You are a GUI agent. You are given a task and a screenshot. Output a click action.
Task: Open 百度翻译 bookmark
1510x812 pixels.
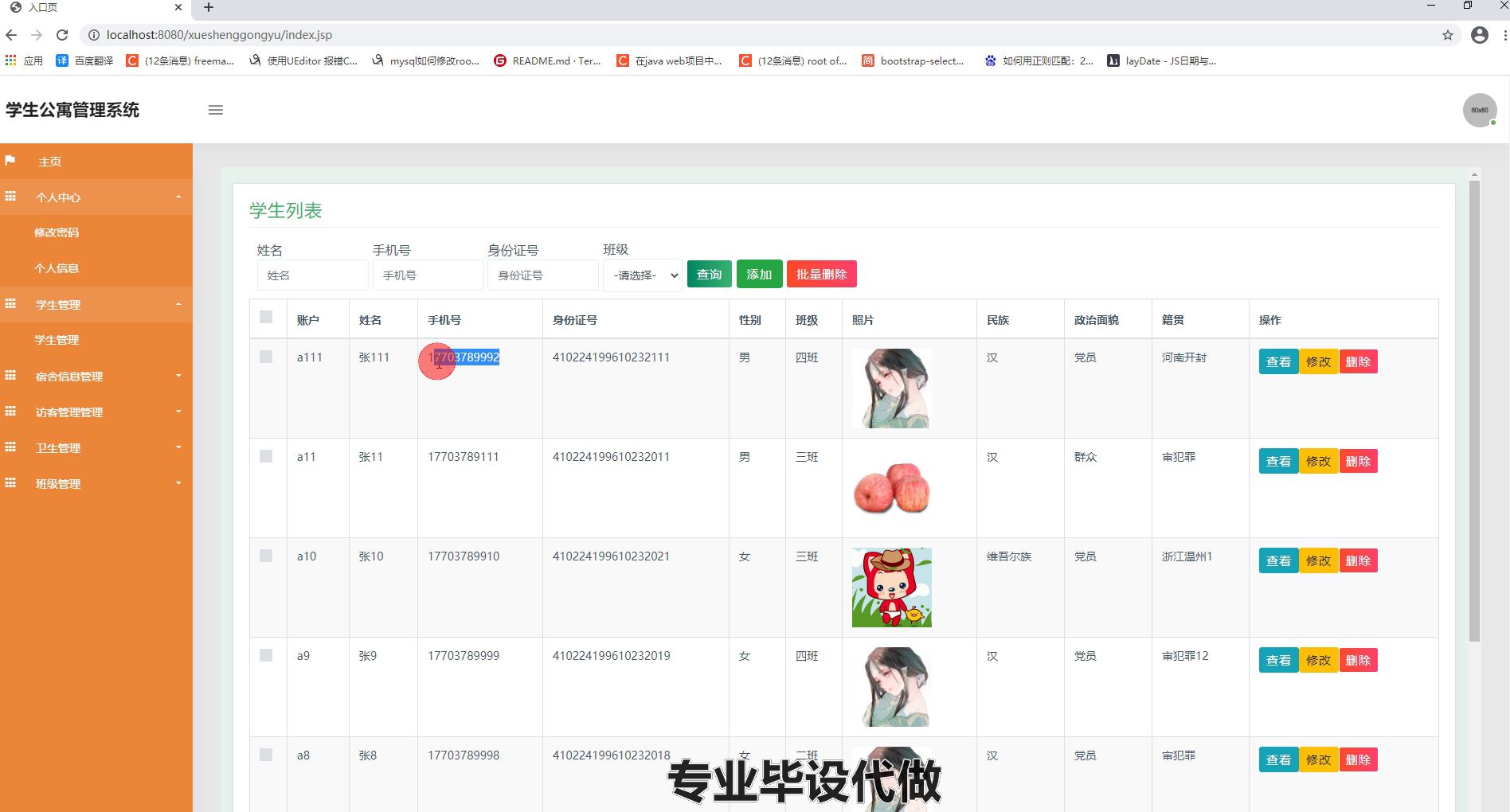point(85,61)
